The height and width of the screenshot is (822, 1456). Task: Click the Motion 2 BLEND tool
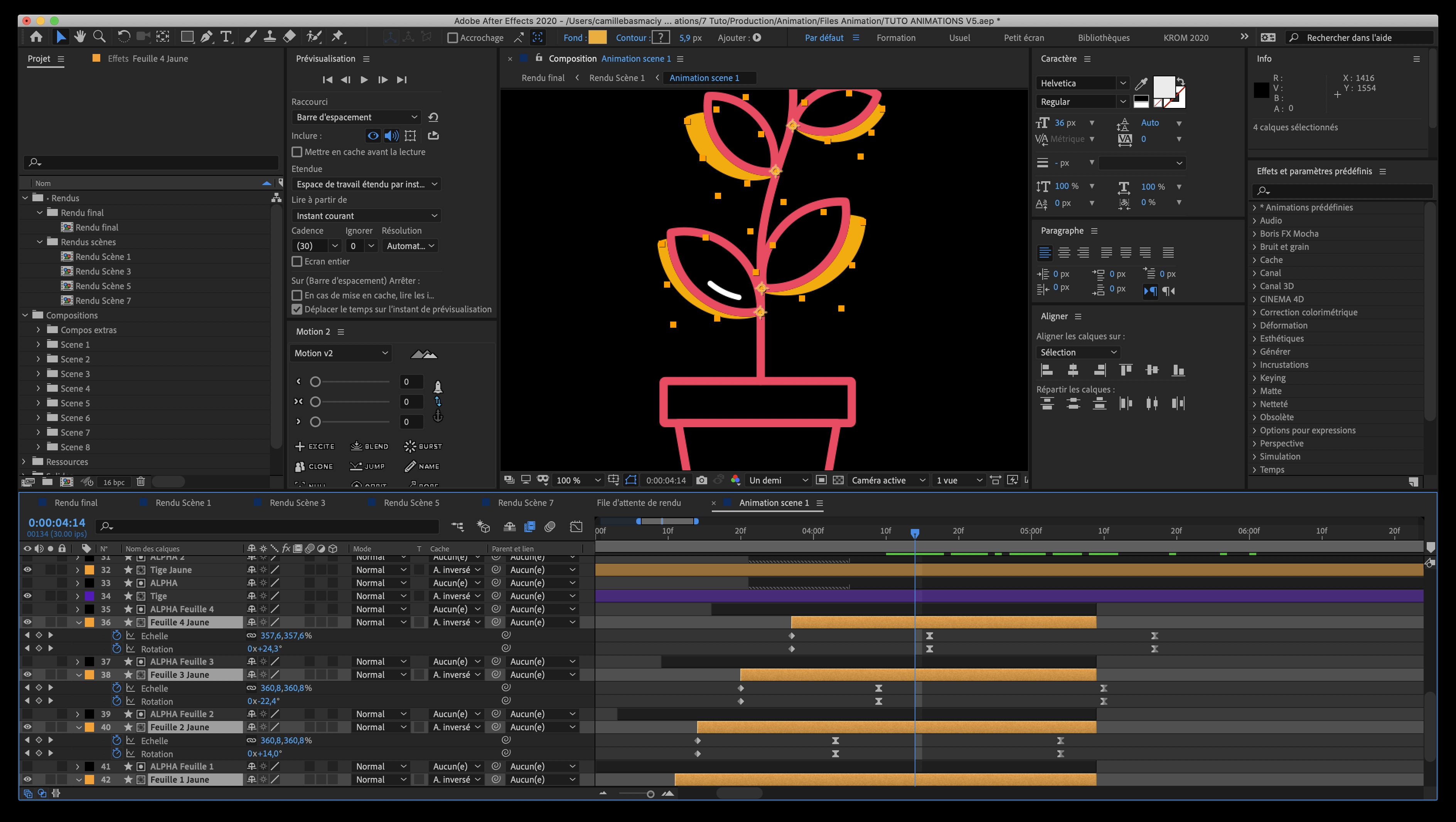(x=369, y=446)
